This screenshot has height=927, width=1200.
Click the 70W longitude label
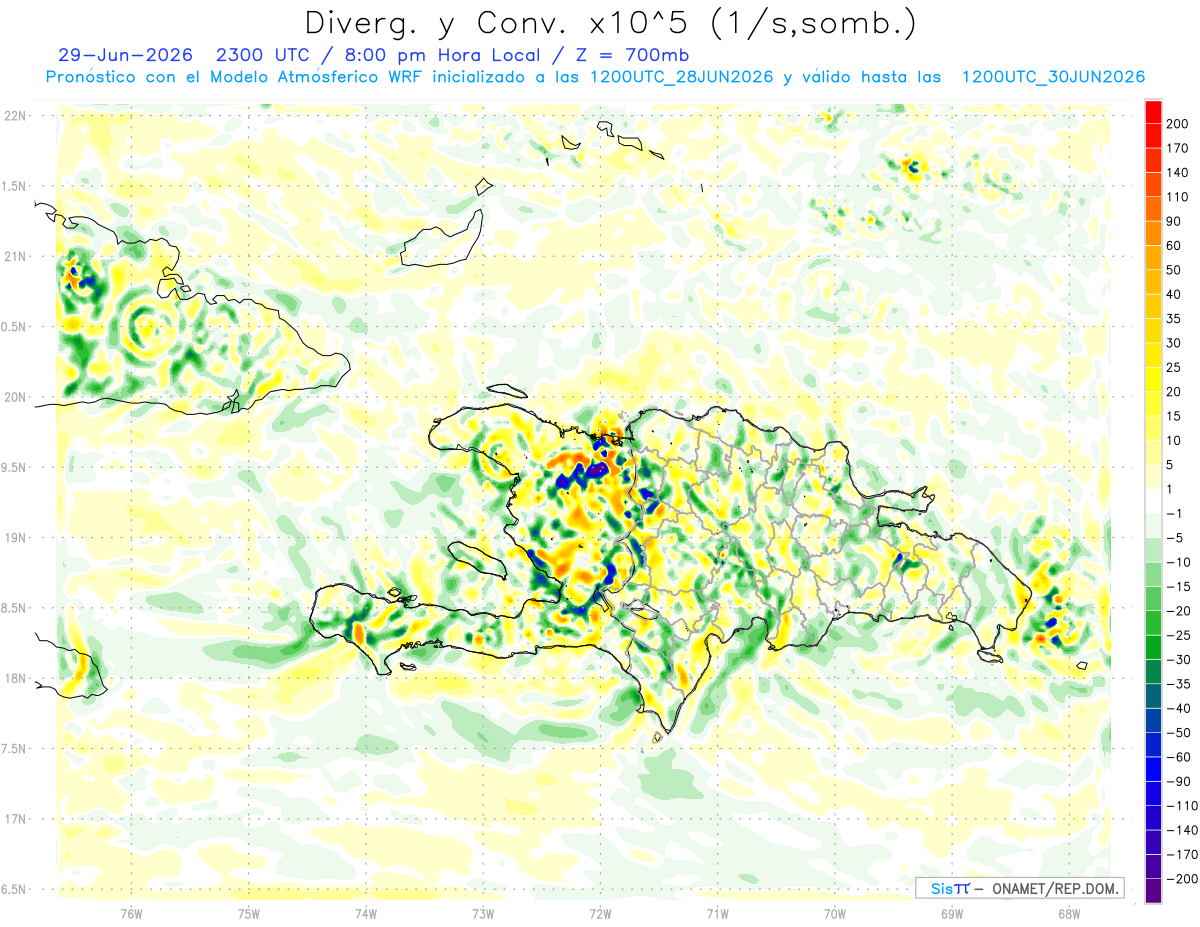[x=835, y=913]
